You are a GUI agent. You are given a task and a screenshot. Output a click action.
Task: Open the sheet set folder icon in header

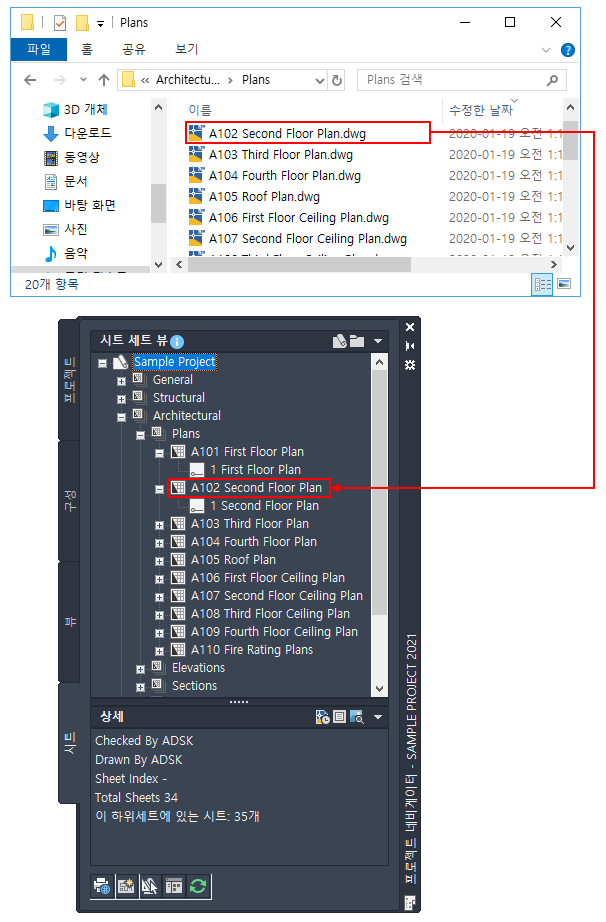[357, 341]
